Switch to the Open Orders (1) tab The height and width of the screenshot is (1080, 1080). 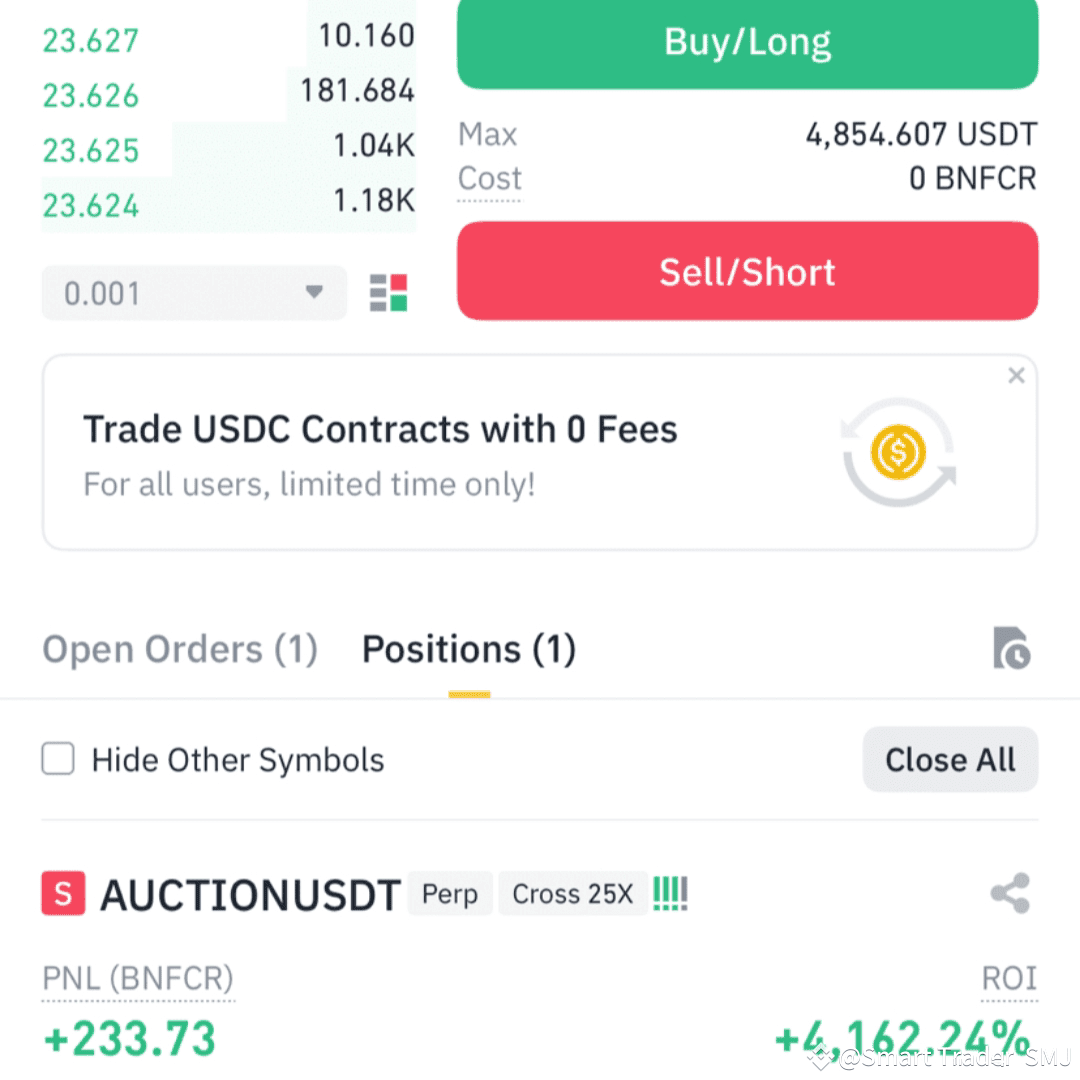180,650
